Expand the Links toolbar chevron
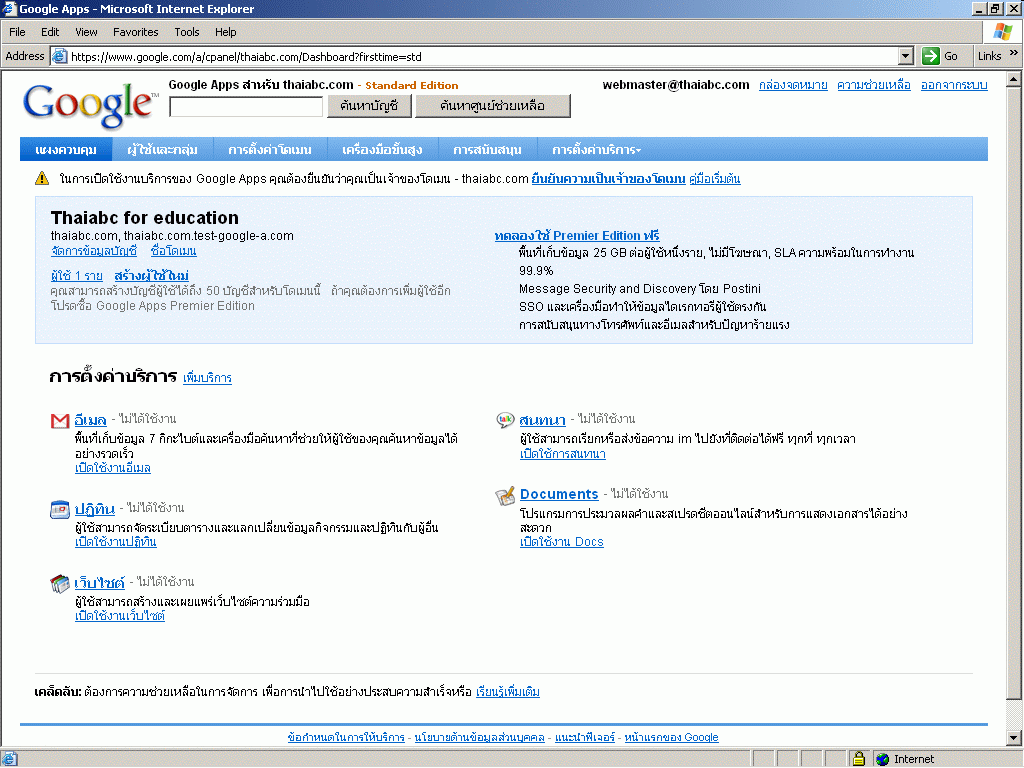This screenshot has height=768, width=1024. coord(1014,56)
